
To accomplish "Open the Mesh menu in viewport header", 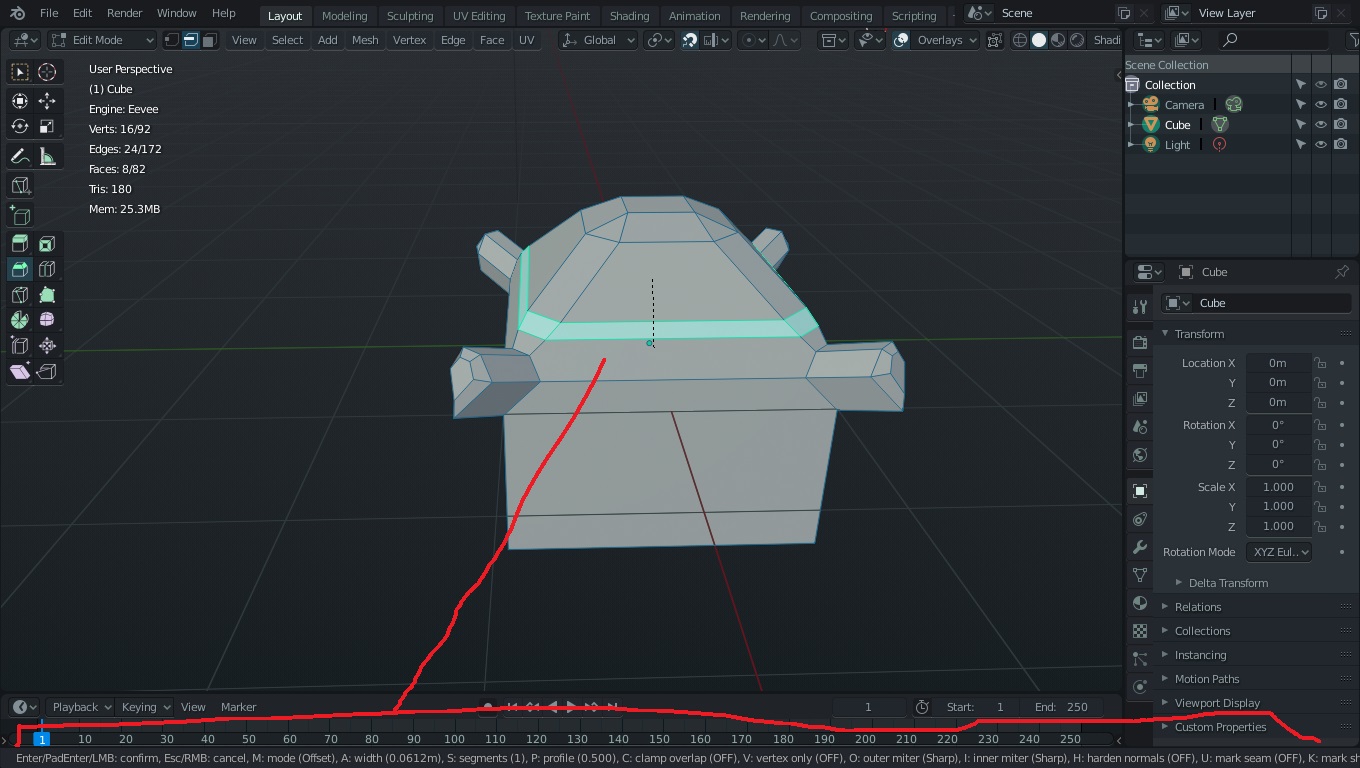I will coord(365,40).
